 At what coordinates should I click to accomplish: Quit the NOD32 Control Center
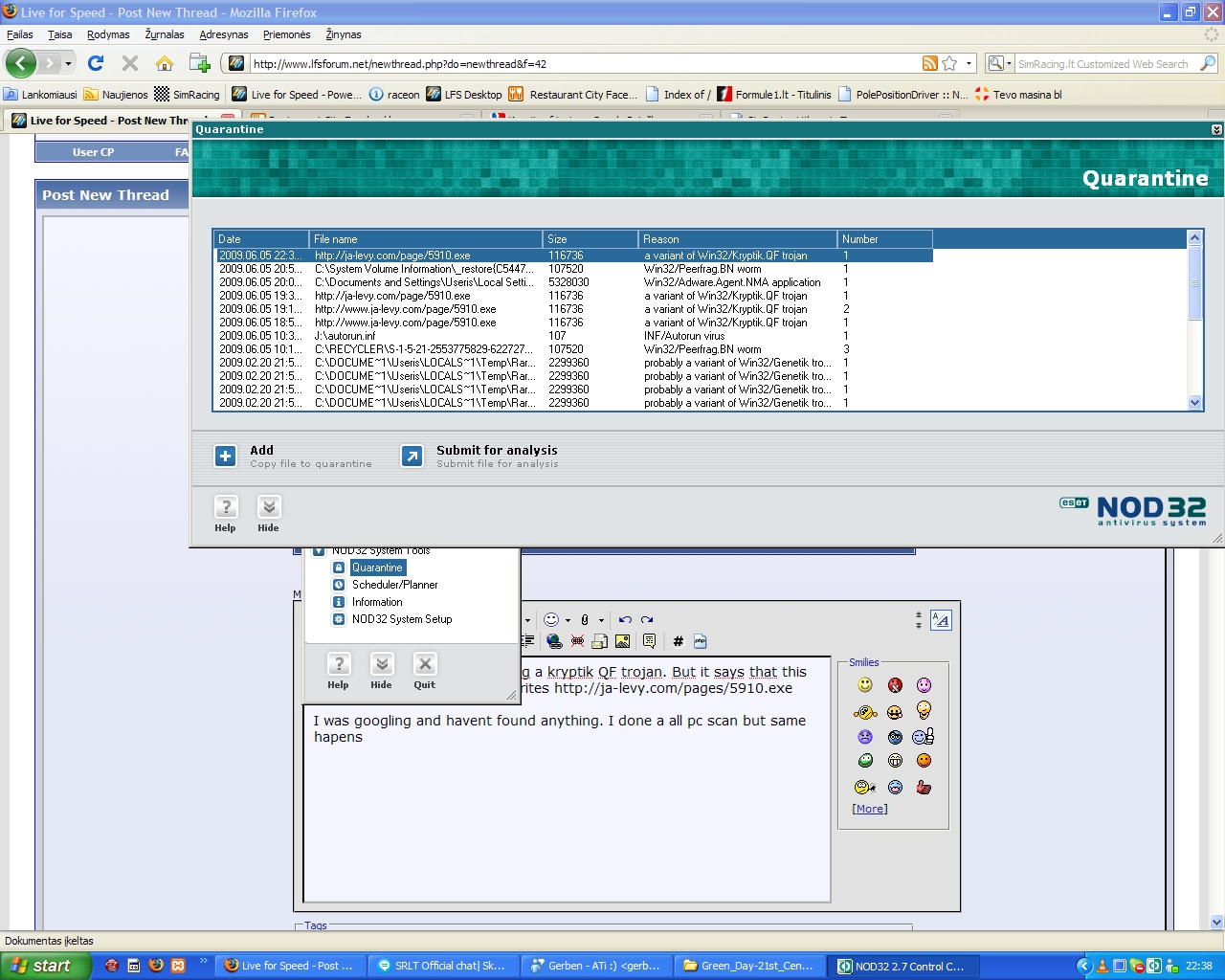425,664
